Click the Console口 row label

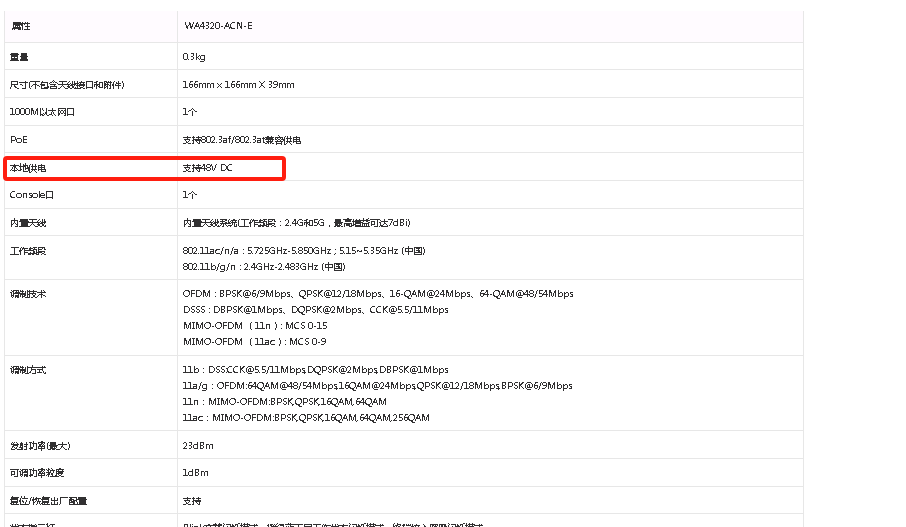(32, 195)
